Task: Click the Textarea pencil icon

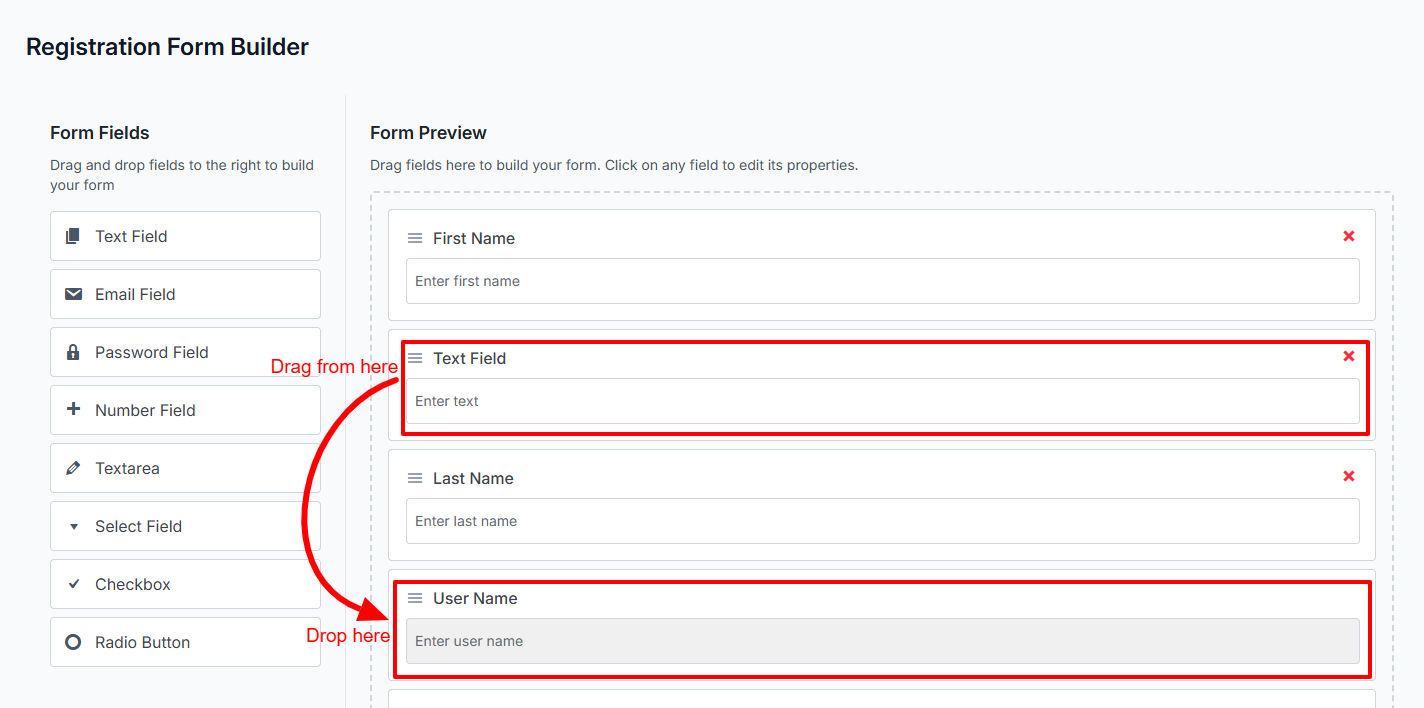Action: 73,468
